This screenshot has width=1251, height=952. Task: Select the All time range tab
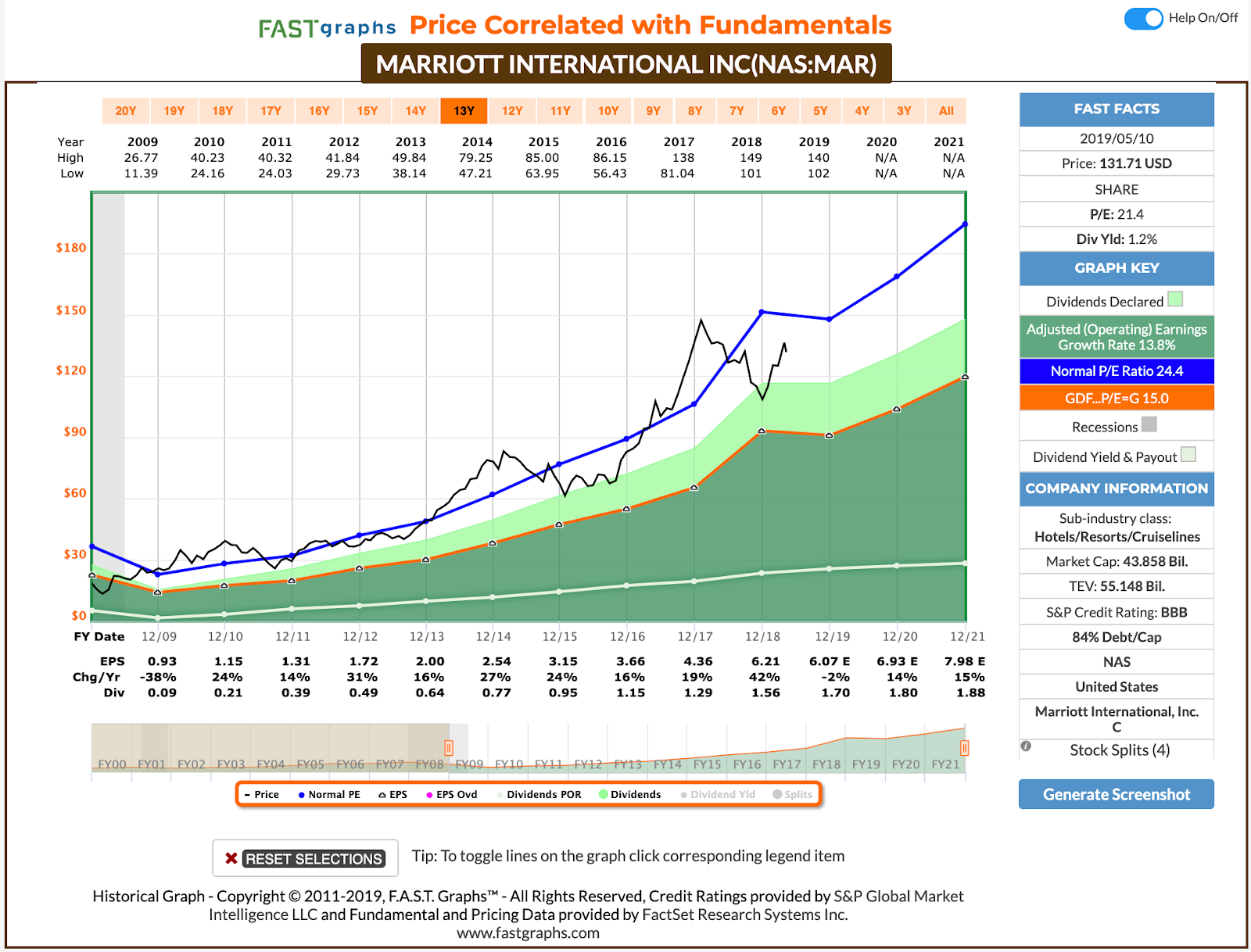click(x=946, y=111)
